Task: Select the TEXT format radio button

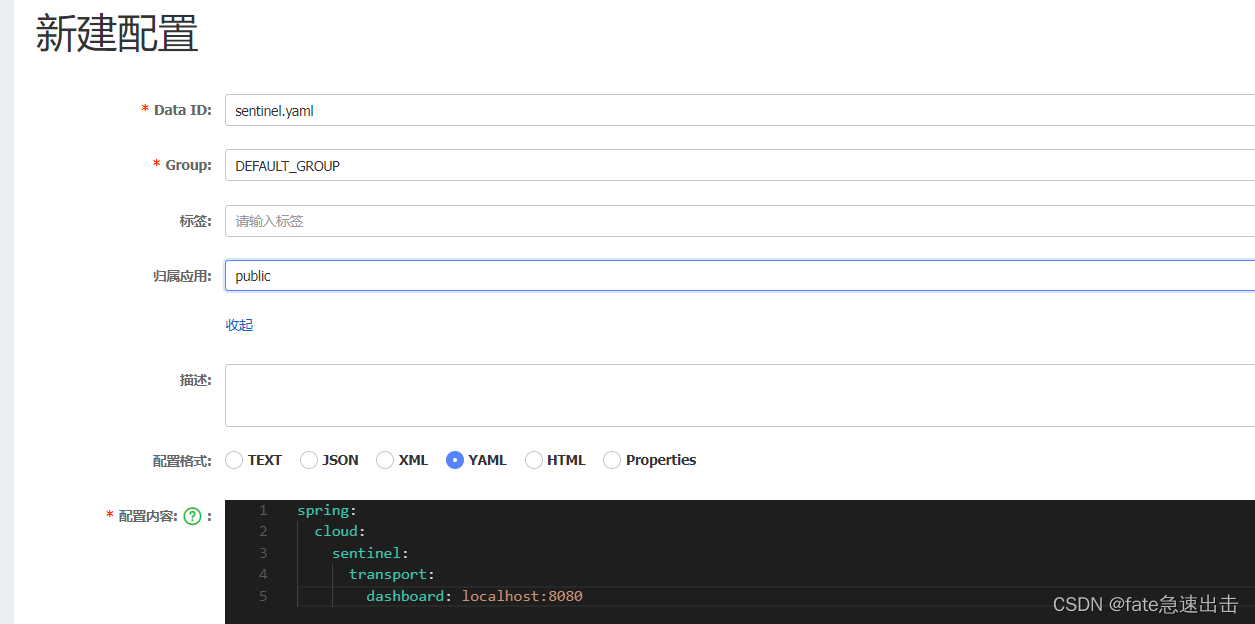Action: pos(234,460)
